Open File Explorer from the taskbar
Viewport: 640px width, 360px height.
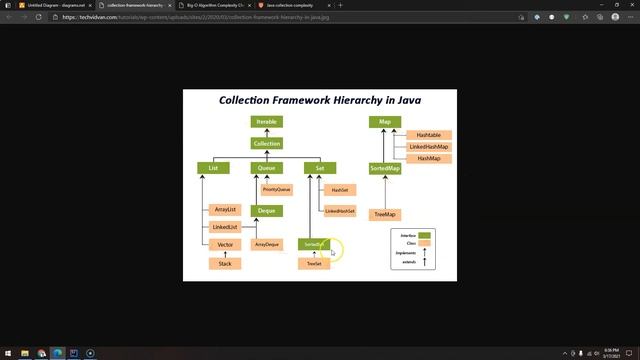point(25,353)
